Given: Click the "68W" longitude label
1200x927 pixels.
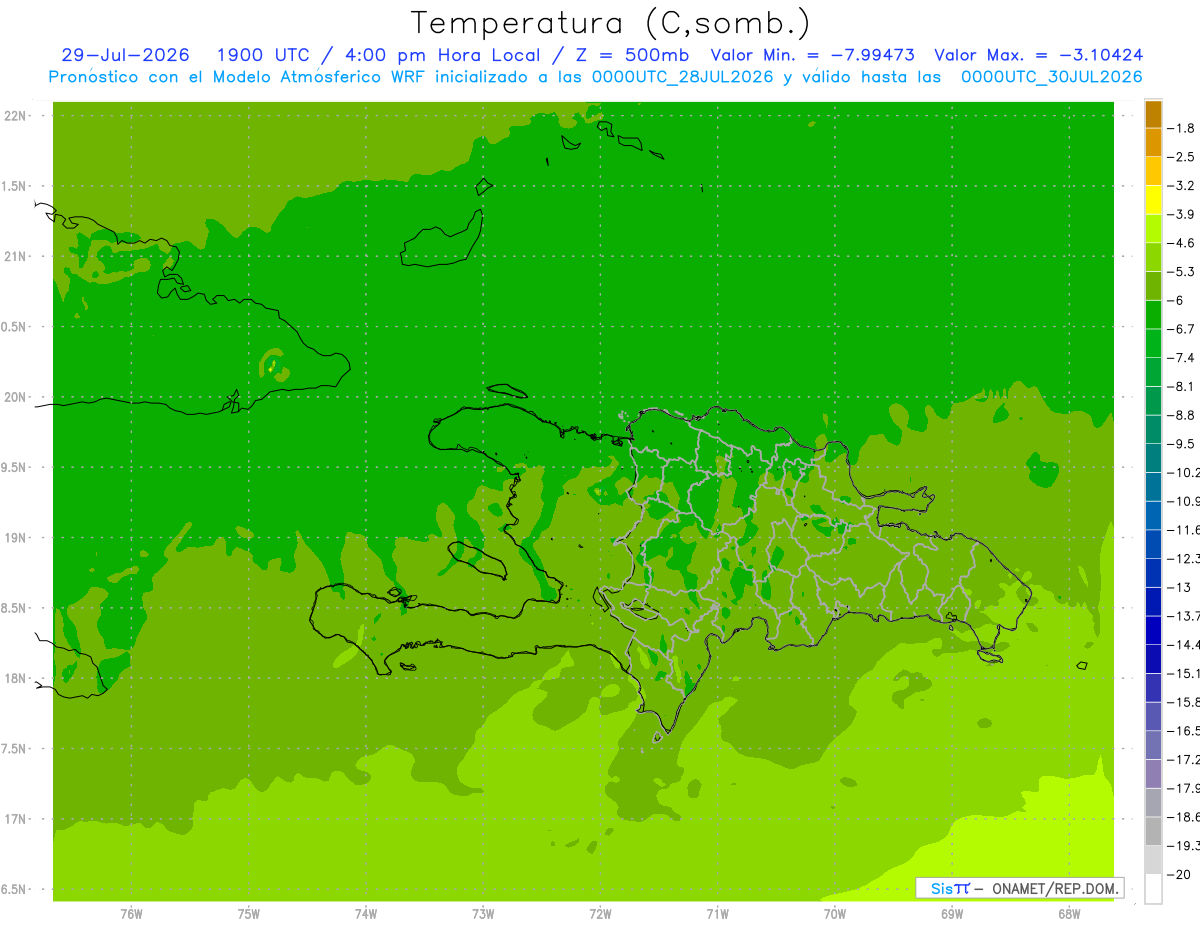Looking at the screenshot, I should 1069,915.
